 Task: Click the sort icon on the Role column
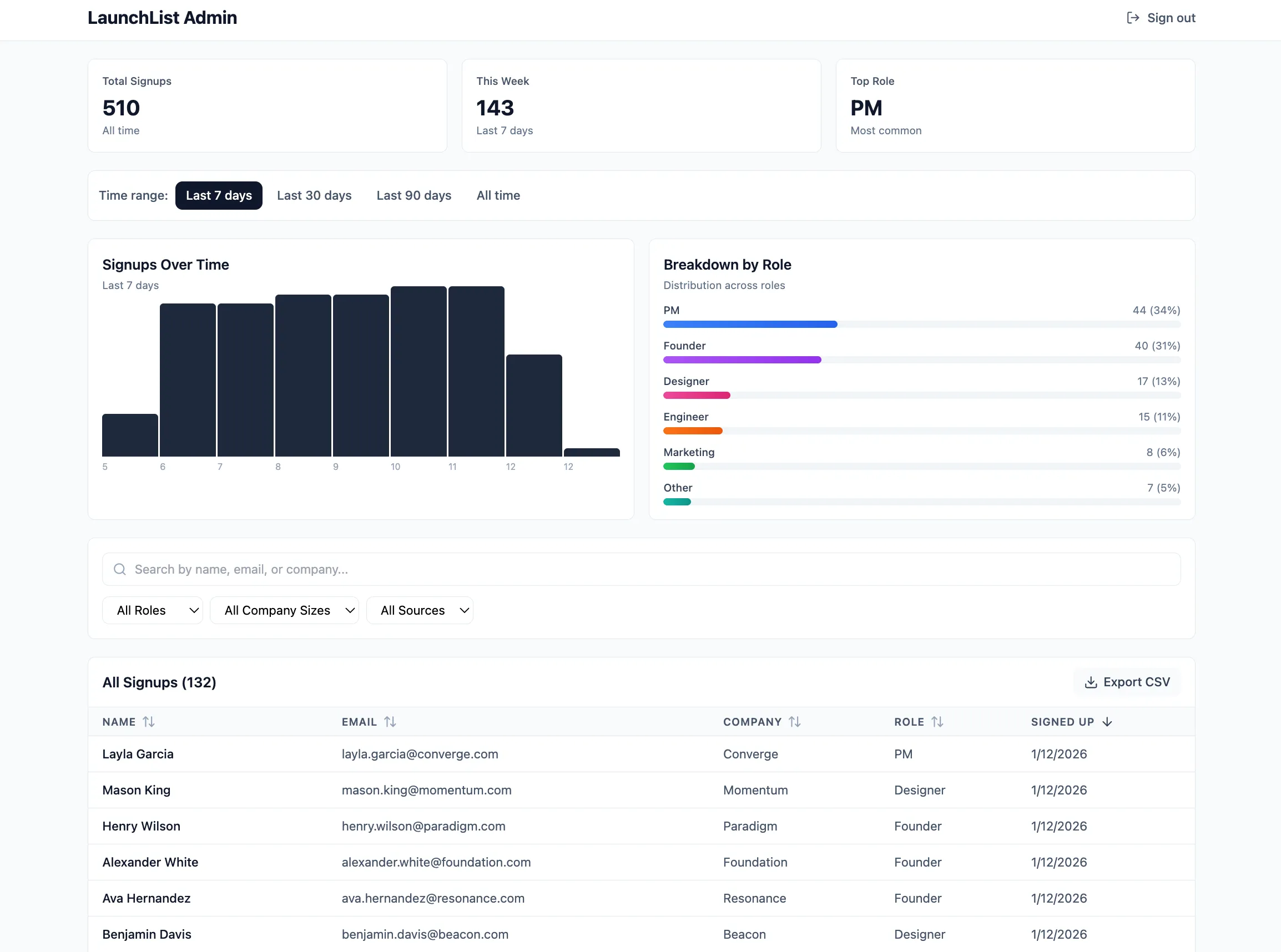937,722
